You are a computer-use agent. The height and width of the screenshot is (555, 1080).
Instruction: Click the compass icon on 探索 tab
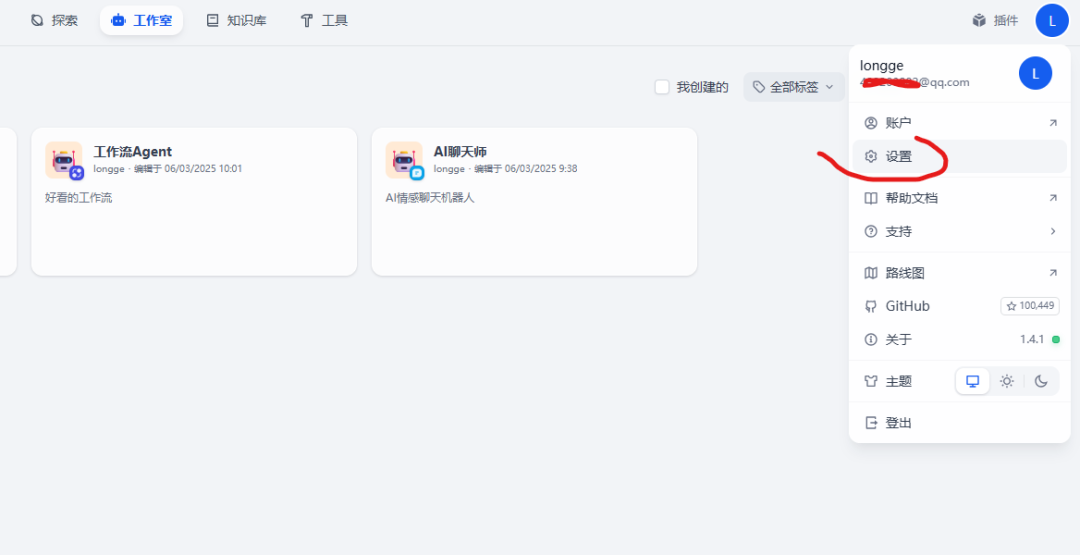point(37,21)
